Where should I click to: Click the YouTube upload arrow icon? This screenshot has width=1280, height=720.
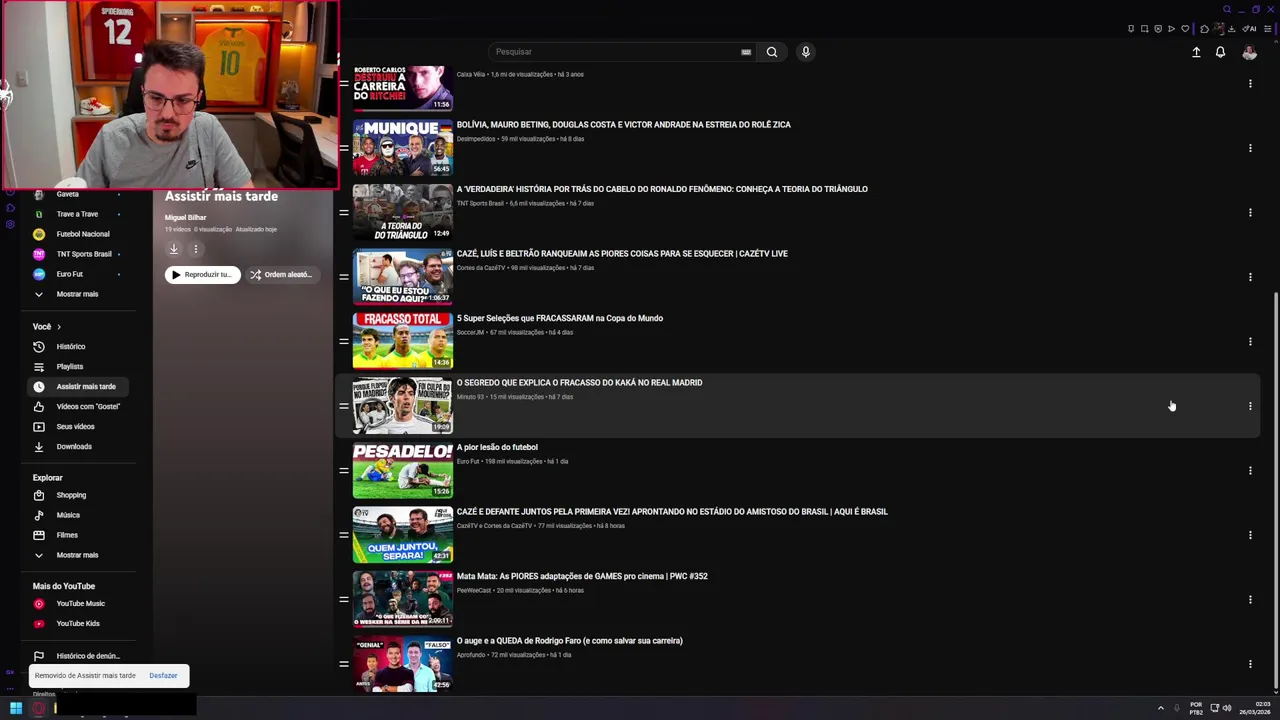tap(1196, 52)
